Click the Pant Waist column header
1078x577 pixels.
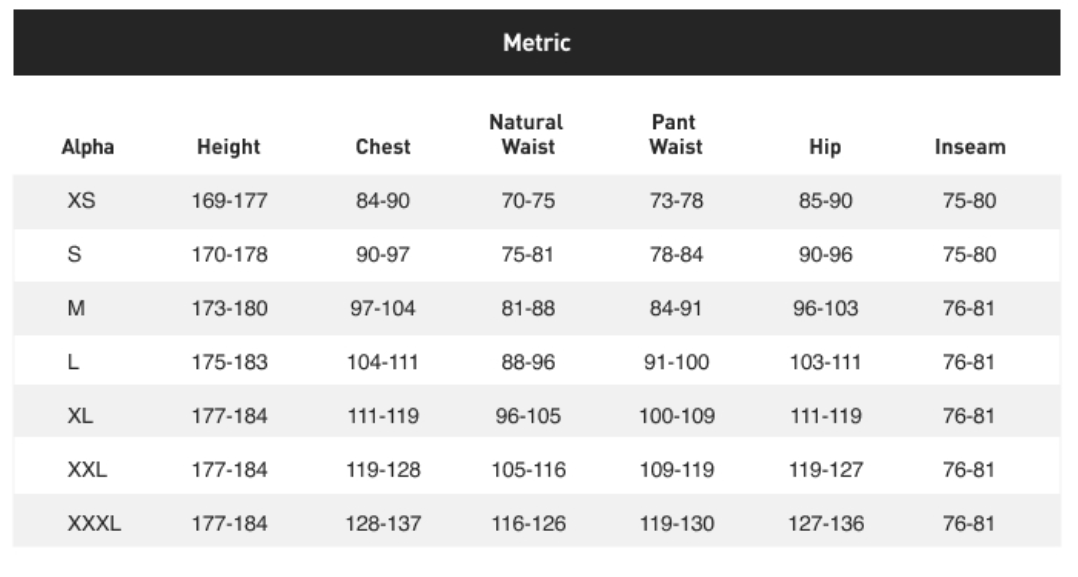click(676, 134)
